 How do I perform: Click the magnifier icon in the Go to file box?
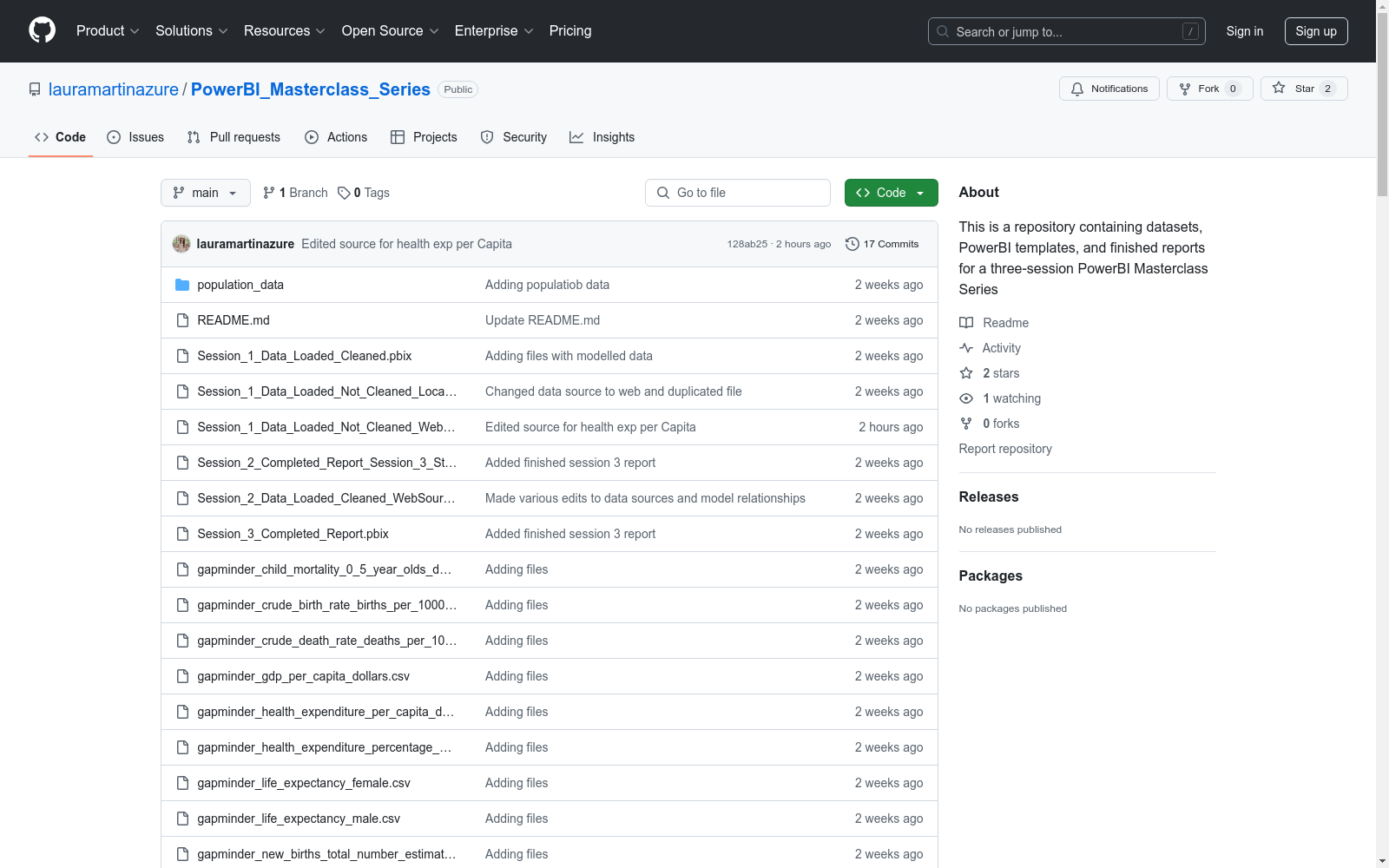tap(663, 193)
